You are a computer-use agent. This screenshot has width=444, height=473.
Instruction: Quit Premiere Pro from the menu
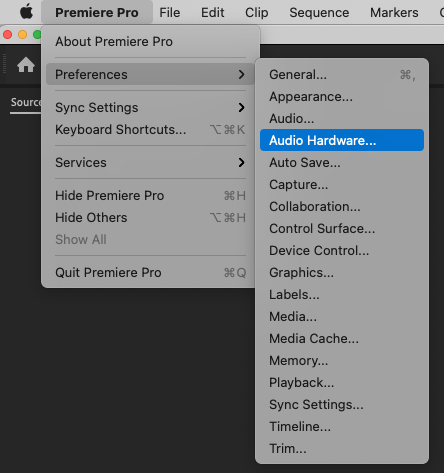click(x=150, y=272)
